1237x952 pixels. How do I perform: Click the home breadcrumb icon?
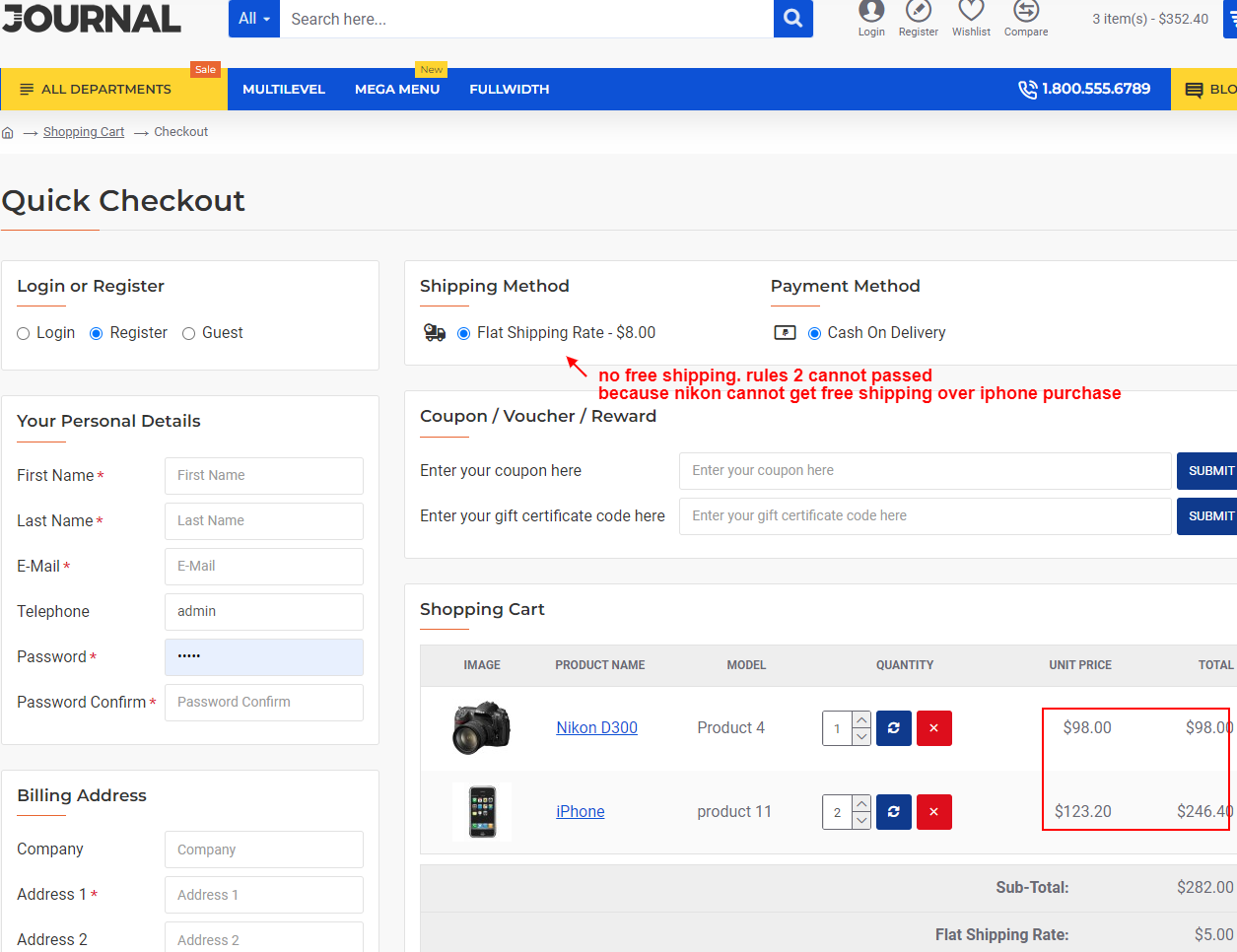pyautogui.click(x=8, y=132)
